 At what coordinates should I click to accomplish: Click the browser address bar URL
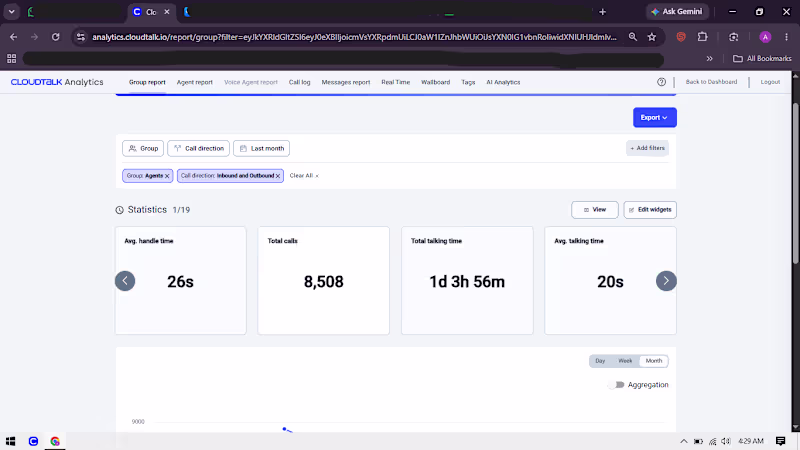(x=354, y=37)
